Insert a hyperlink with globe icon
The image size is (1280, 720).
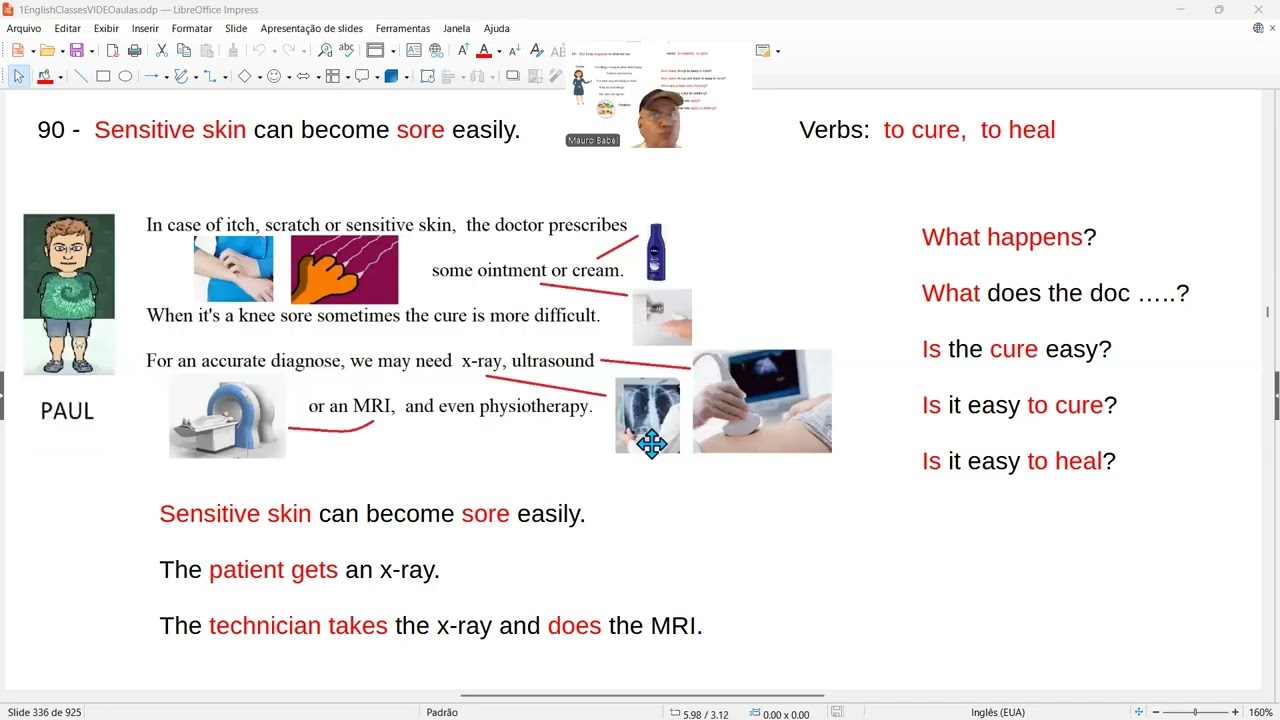tap(436, 51)
